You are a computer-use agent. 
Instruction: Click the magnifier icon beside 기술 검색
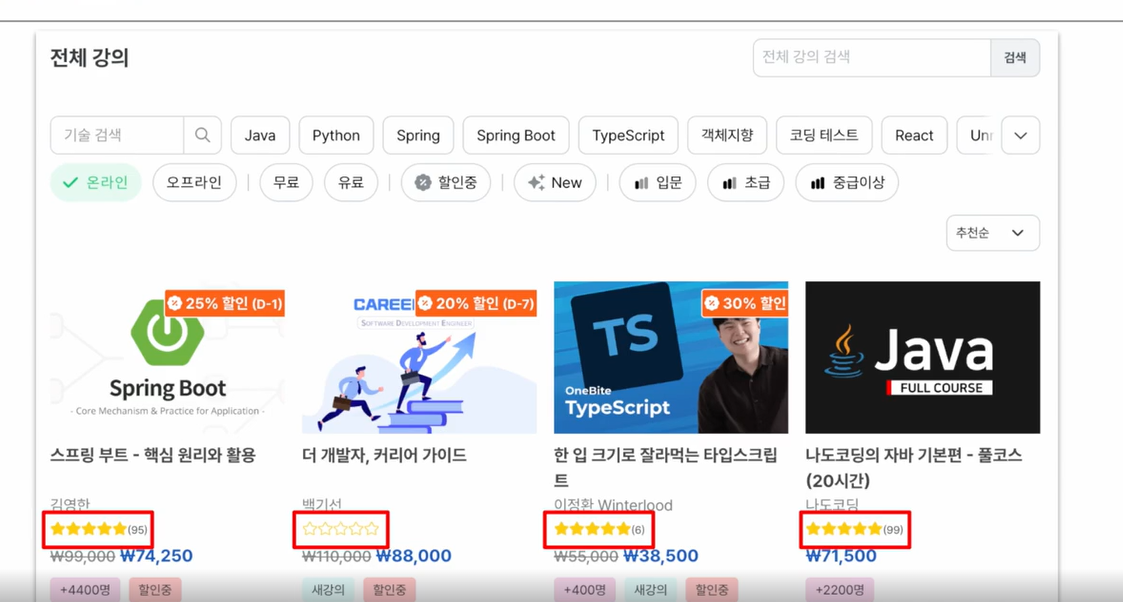(x=203, y=135)
